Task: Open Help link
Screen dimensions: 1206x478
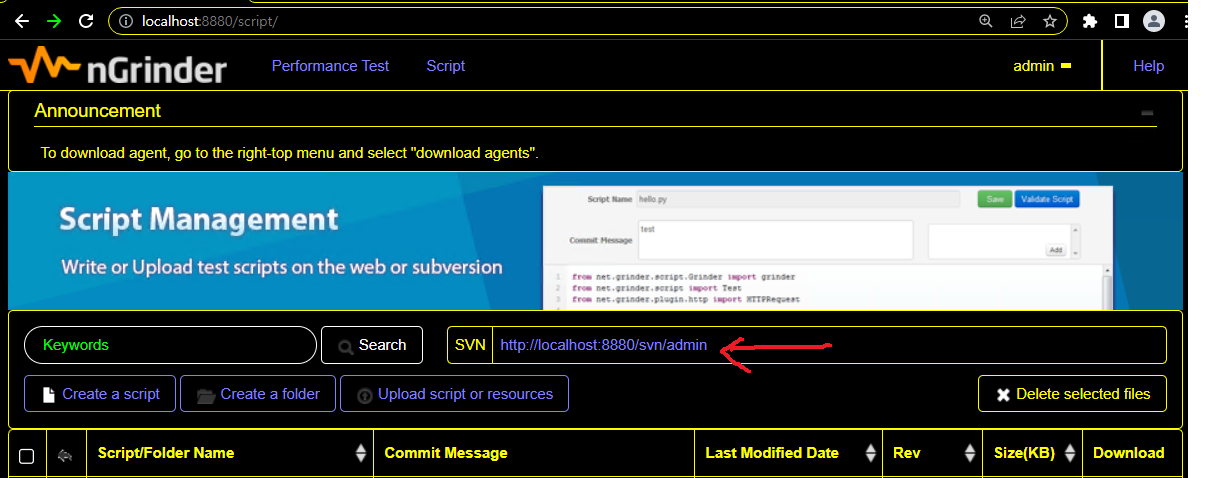Action: 1148,66
